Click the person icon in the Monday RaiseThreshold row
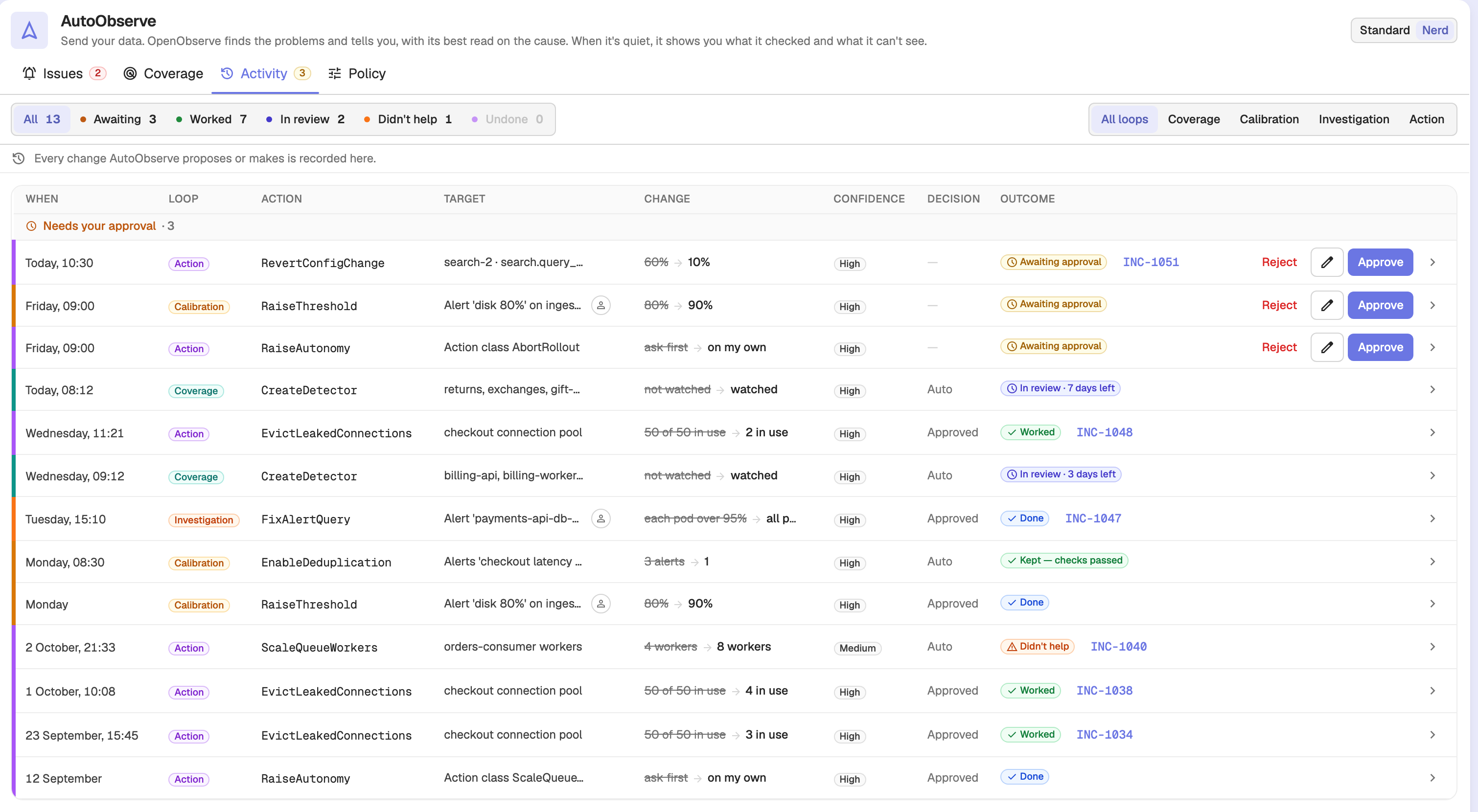The height and width of the screenshot is (812, 1478). (600, 603)
